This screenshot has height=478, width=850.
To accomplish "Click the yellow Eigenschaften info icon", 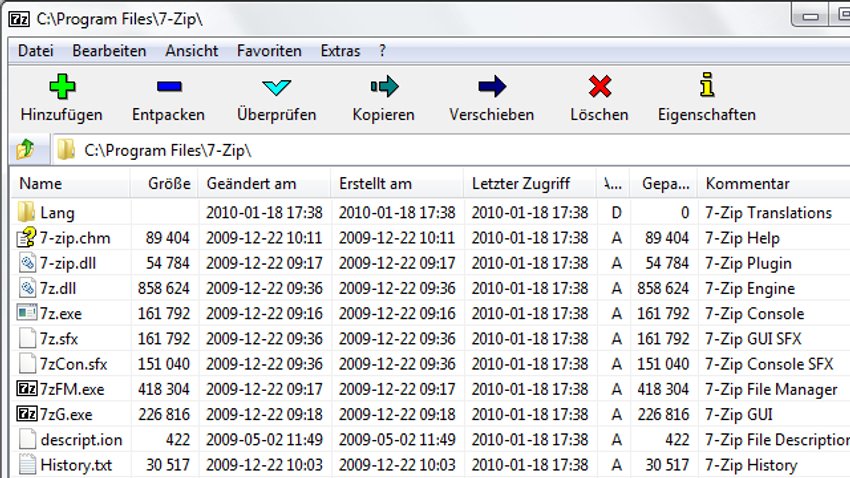I will 706,85.
